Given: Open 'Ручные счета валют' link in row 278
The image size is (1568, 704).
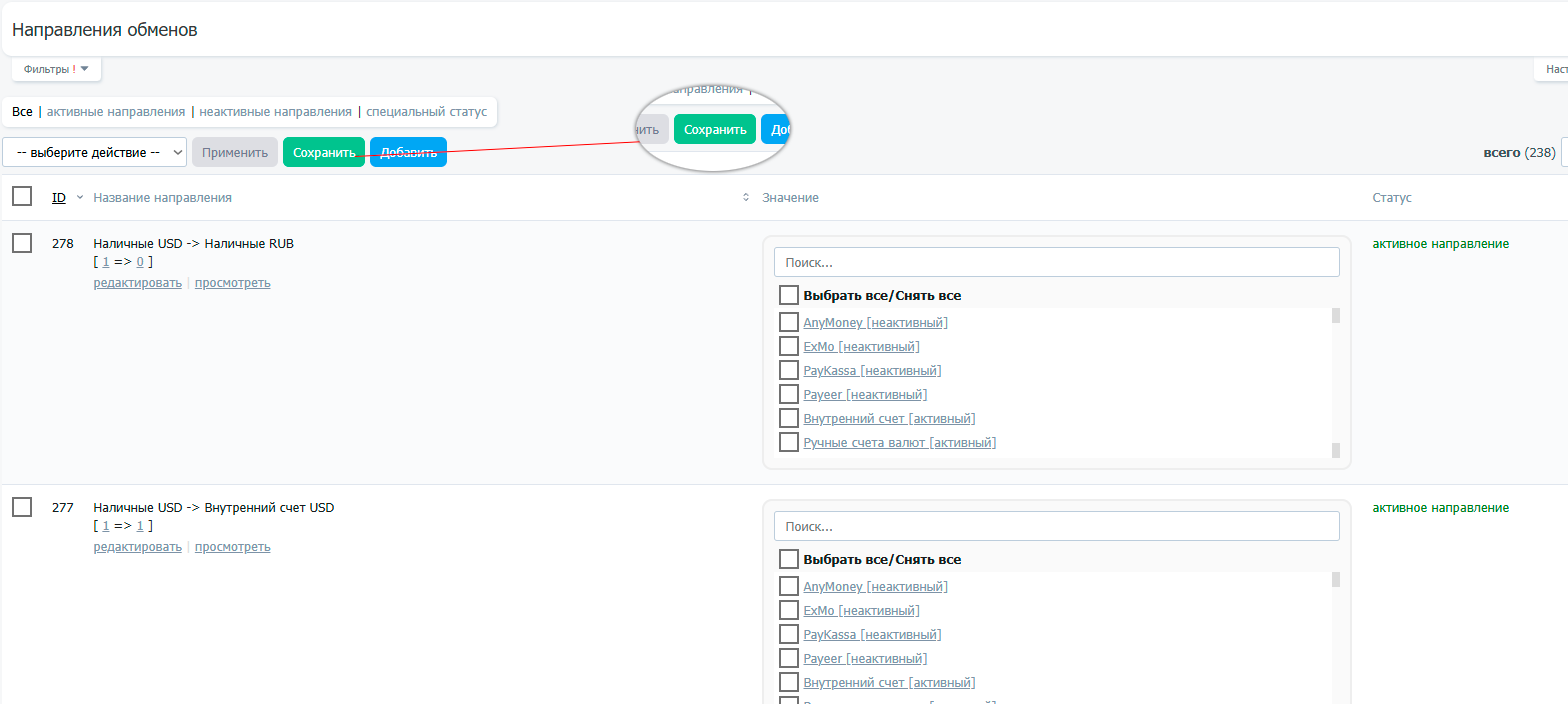Looking at the screenshot, I should pyautogui.click(x=899, y=442).
